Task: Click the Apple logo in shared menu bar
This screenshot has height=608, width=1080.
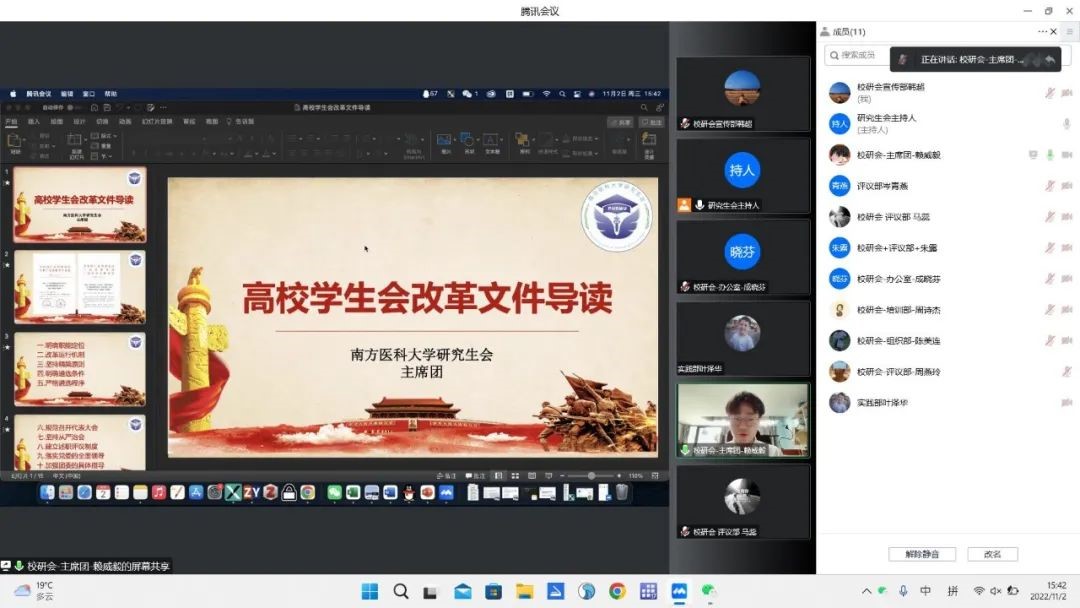Action: tap(12, 94)
